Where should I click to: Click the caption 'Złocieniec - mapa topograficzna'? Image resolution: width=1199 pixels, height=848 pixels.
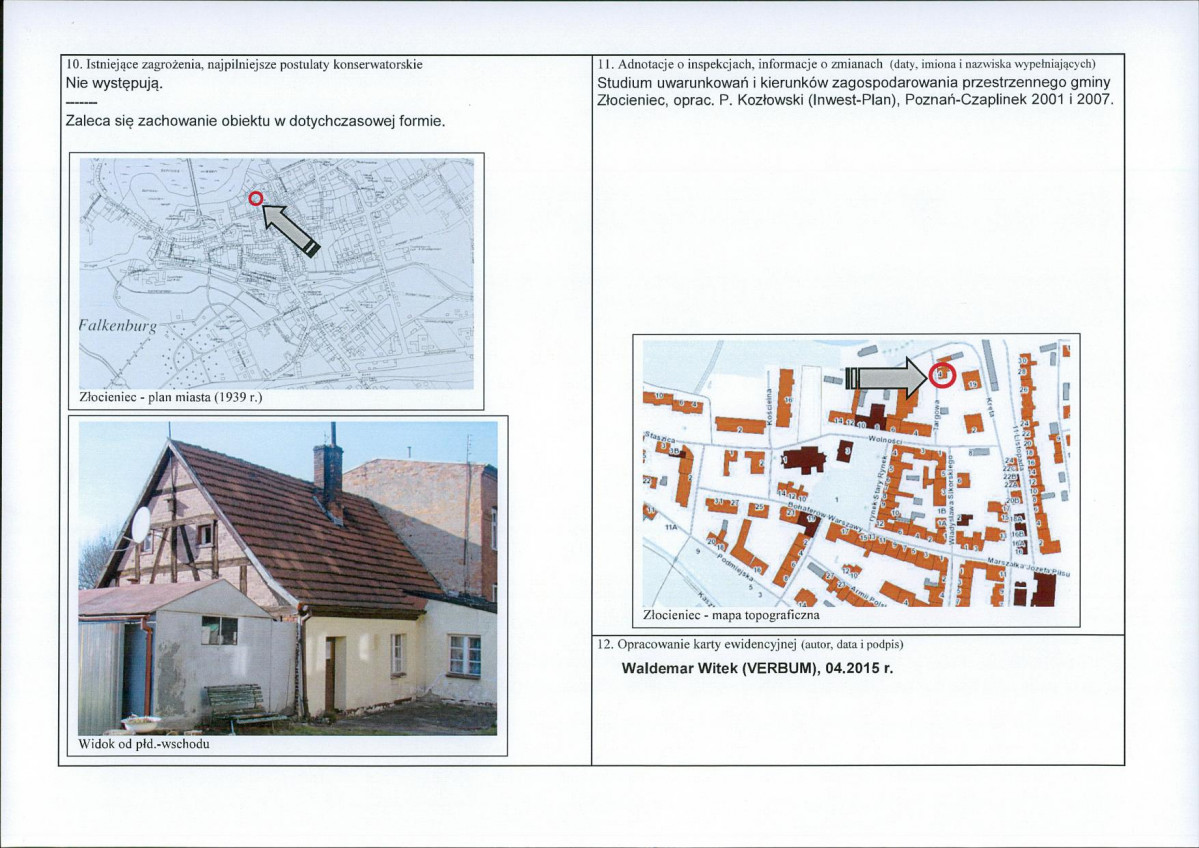pyautogui.click(x=731, y=615)
